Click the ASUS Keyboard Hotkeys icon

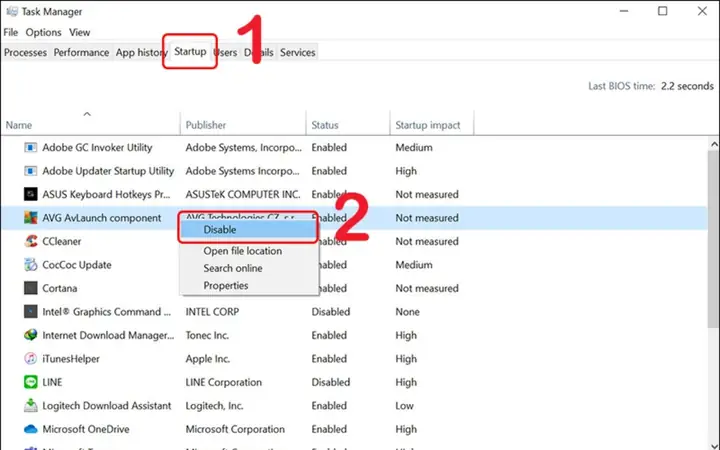[30, 194]
